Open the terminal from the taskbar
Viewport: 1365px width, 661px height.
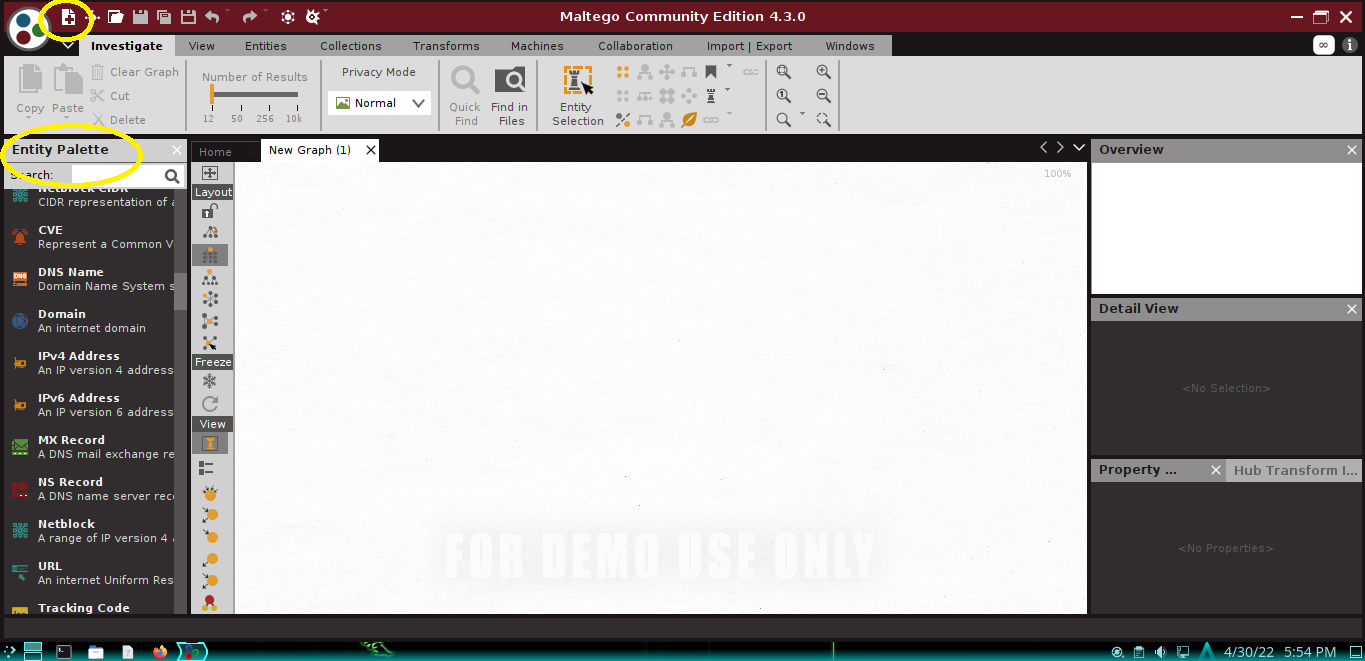64,651
